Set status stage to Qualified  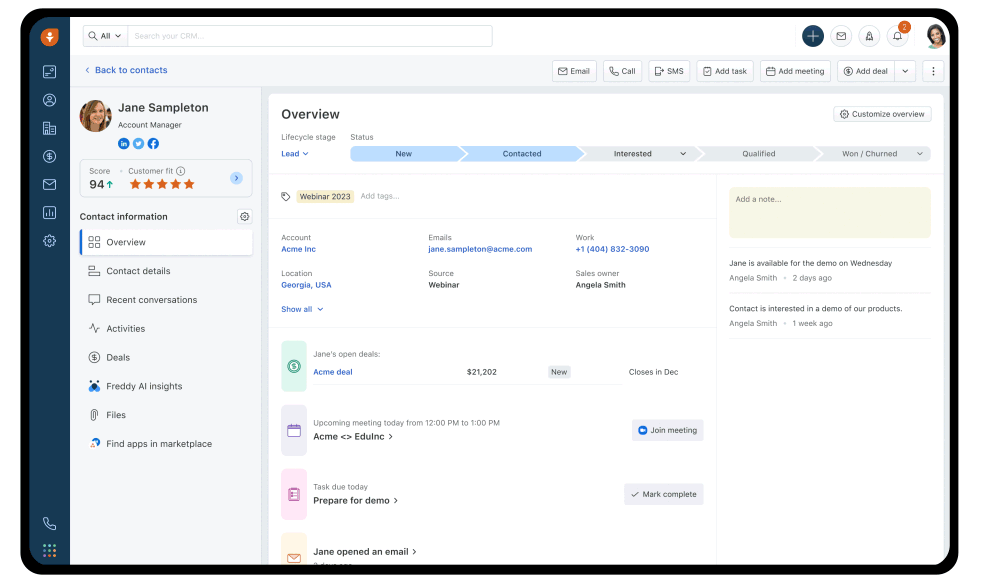[x=758, y=154]
